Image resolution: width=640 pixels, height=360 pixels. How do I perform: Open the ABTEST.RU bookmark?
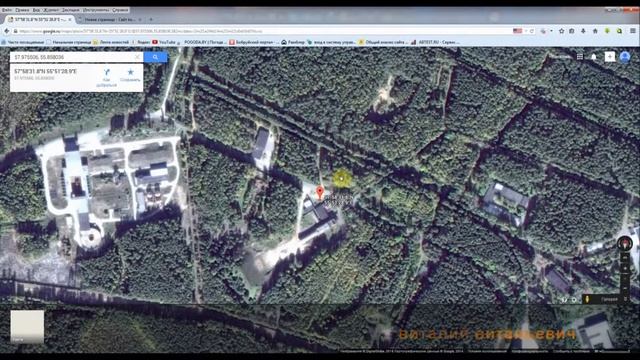point(436,42)
